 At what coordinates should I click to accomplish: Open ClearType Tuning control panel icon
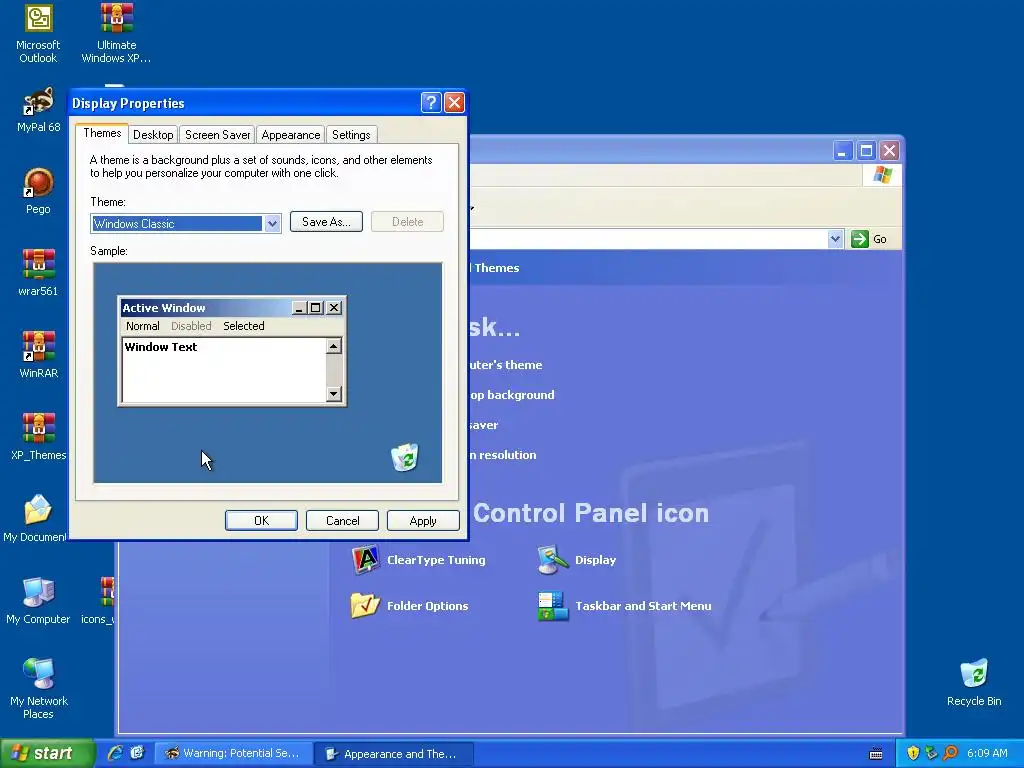418,560
